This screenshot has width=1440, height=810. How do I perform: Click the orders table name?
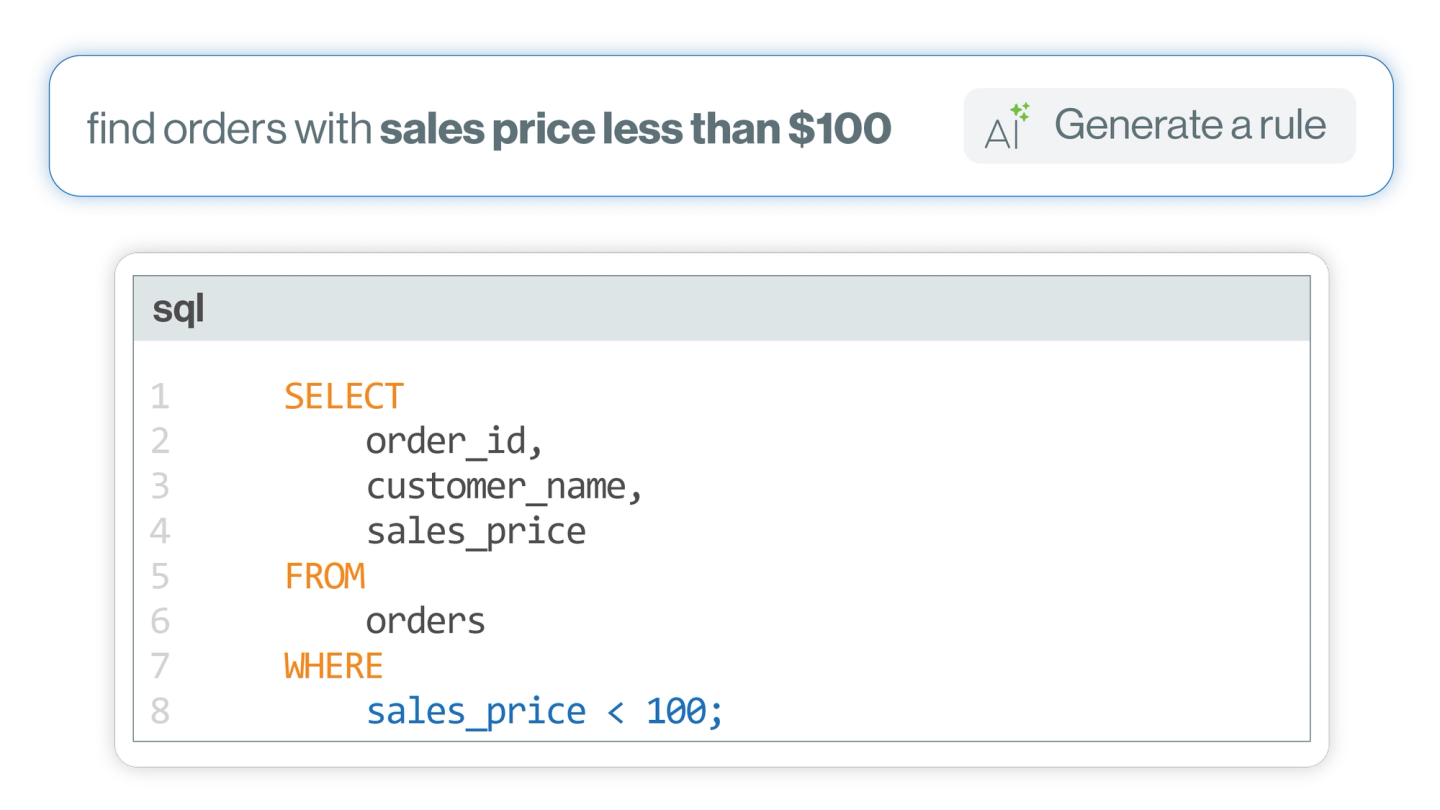pos(426,622)
